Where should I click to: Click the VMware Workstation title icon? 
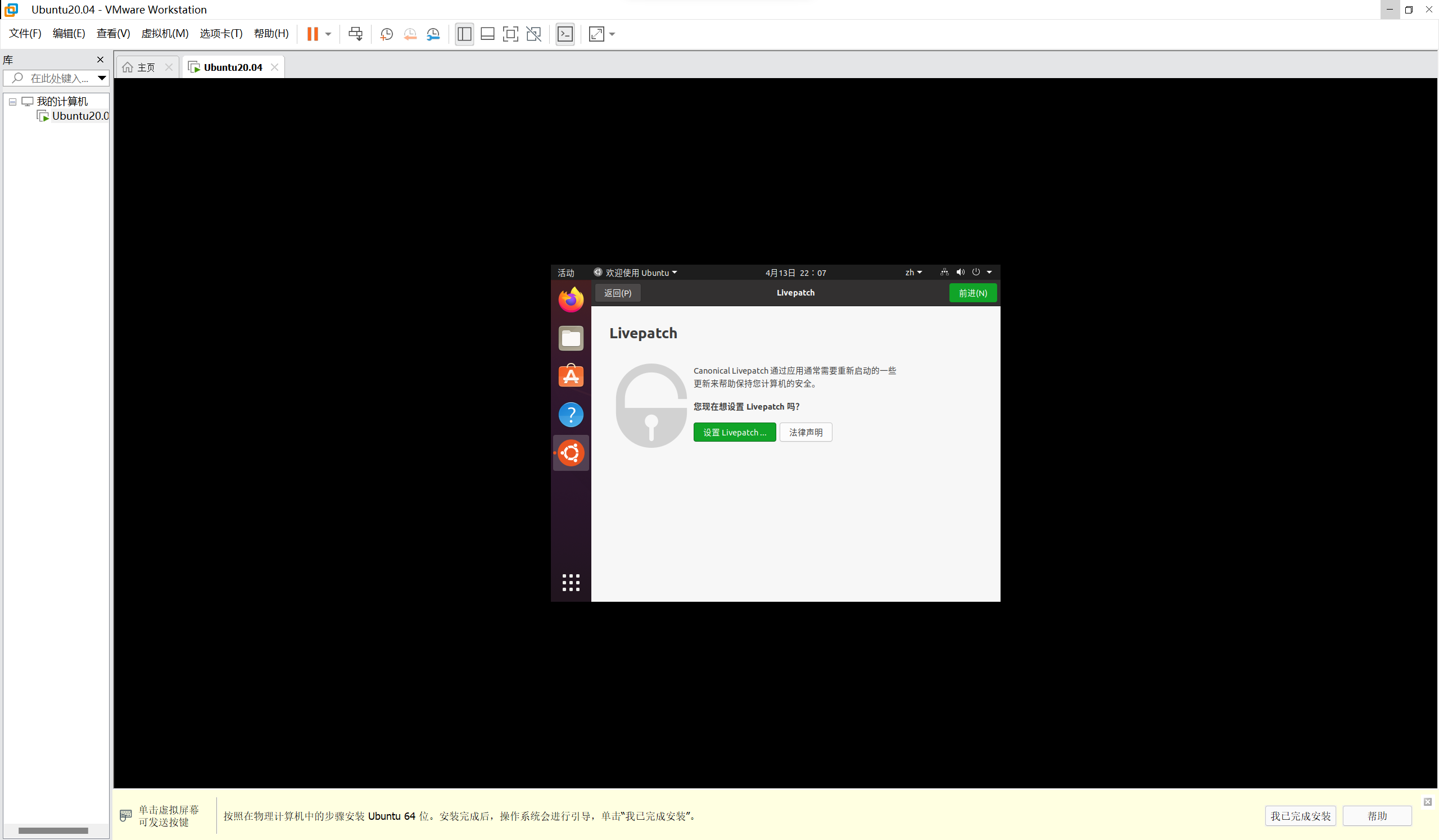11,10
